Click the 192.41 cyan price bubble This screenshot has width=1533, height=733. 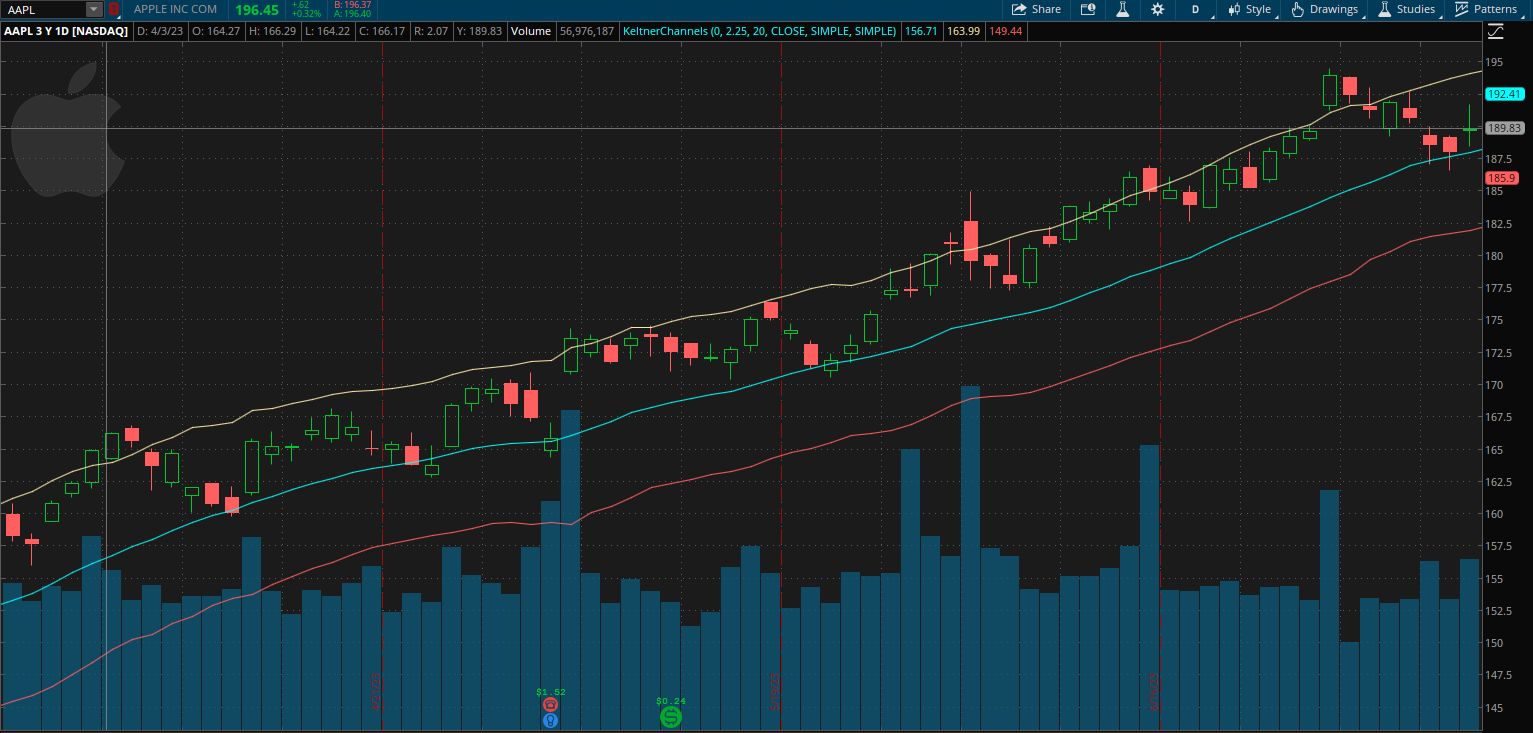click(x=1503, y=94)
